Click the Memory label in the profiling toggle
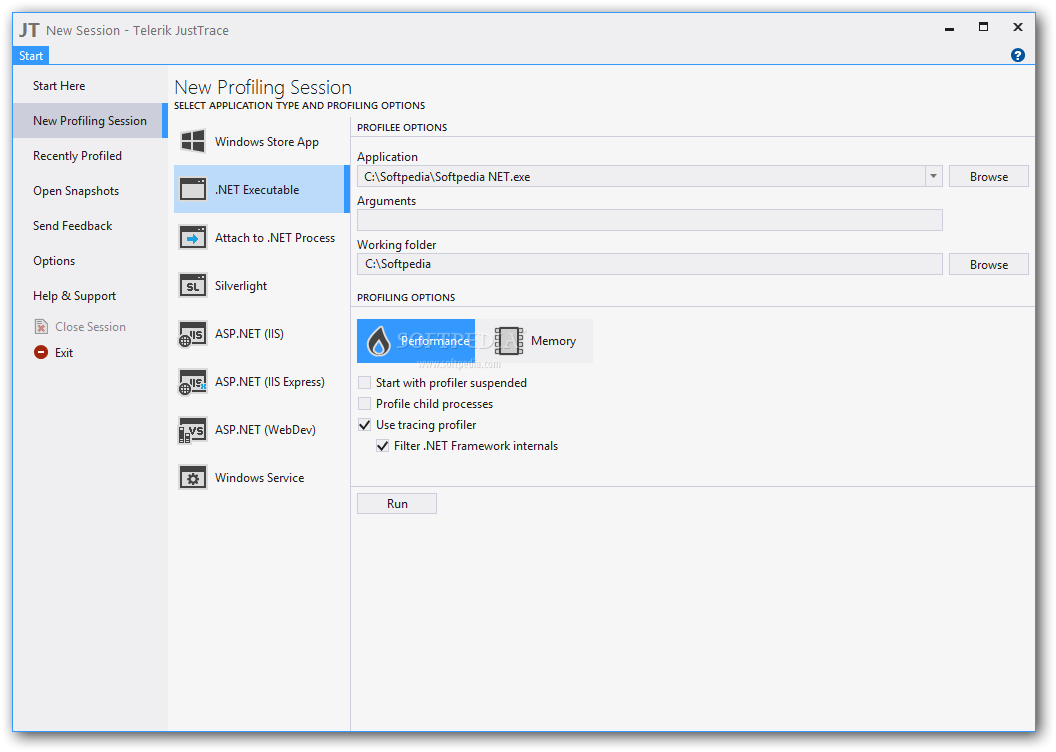The width and height of the screenshot is (1056, 752). [x=554, y=341]
